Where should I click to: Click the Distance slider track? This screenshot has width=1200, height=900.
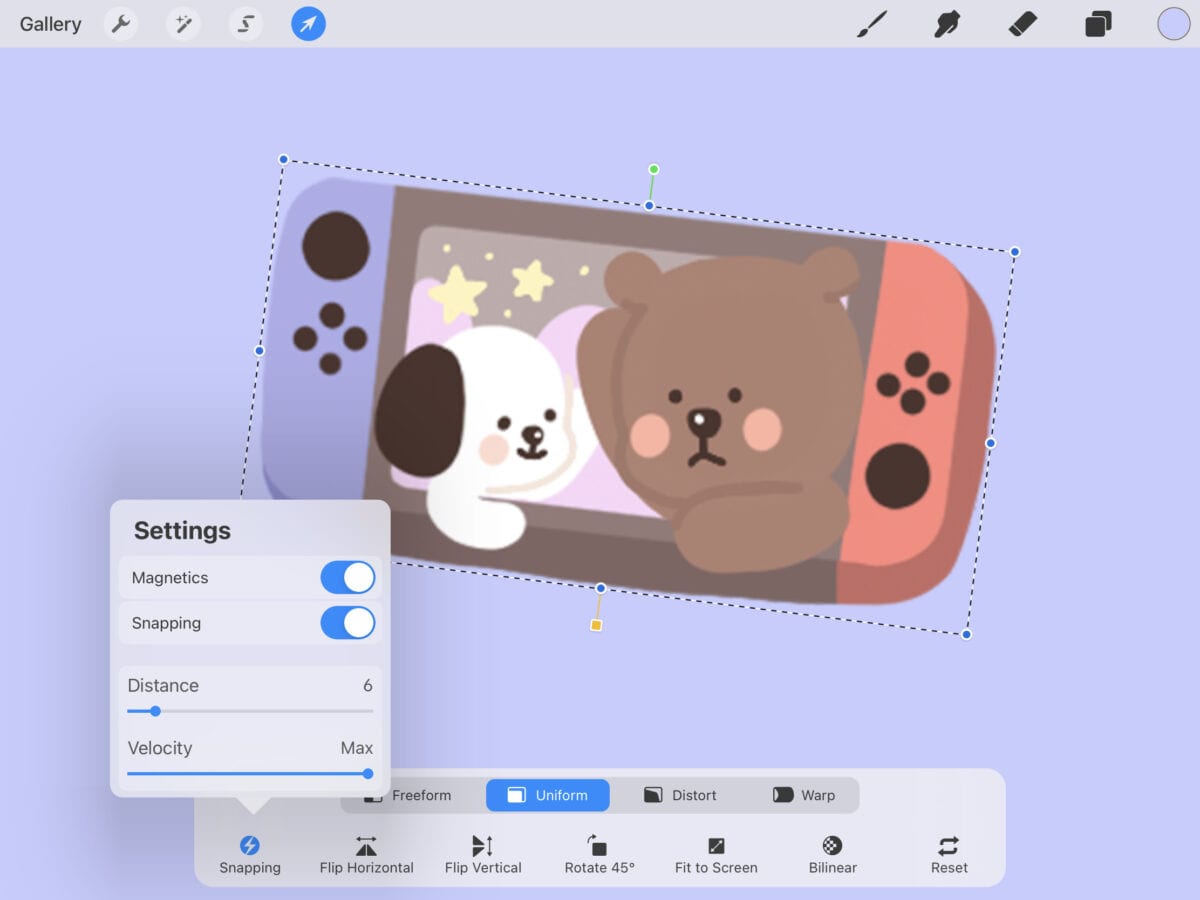click(x=250, y=711)
